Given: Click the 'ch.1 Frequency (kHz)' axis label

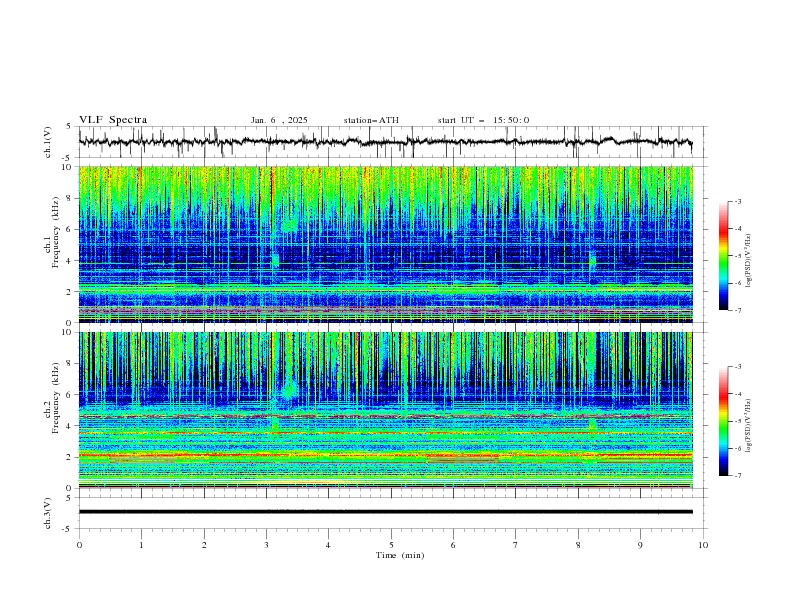Looking at the screenshot, I should point(52,231).
